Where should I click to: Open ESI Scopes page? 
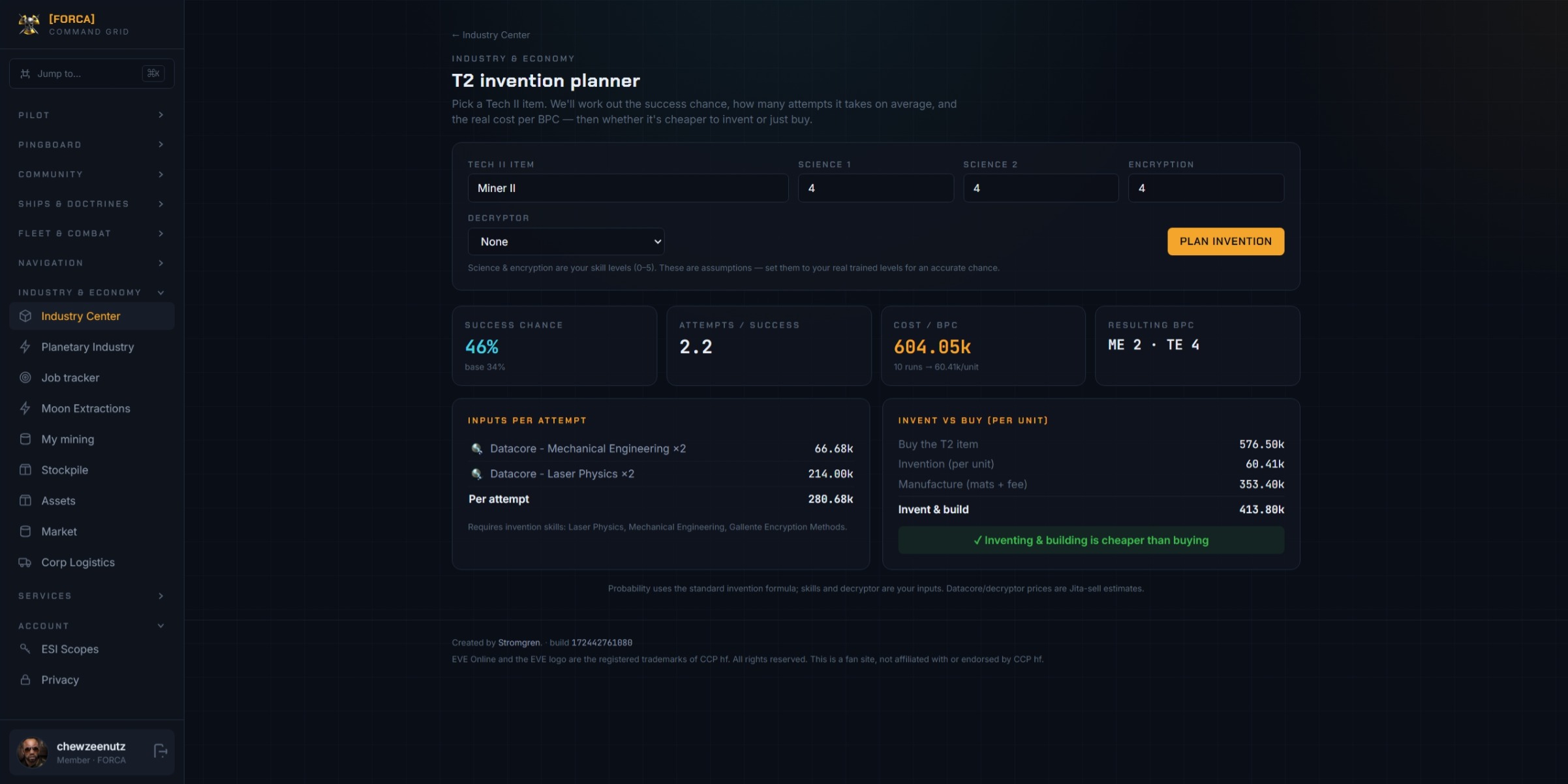91,648
